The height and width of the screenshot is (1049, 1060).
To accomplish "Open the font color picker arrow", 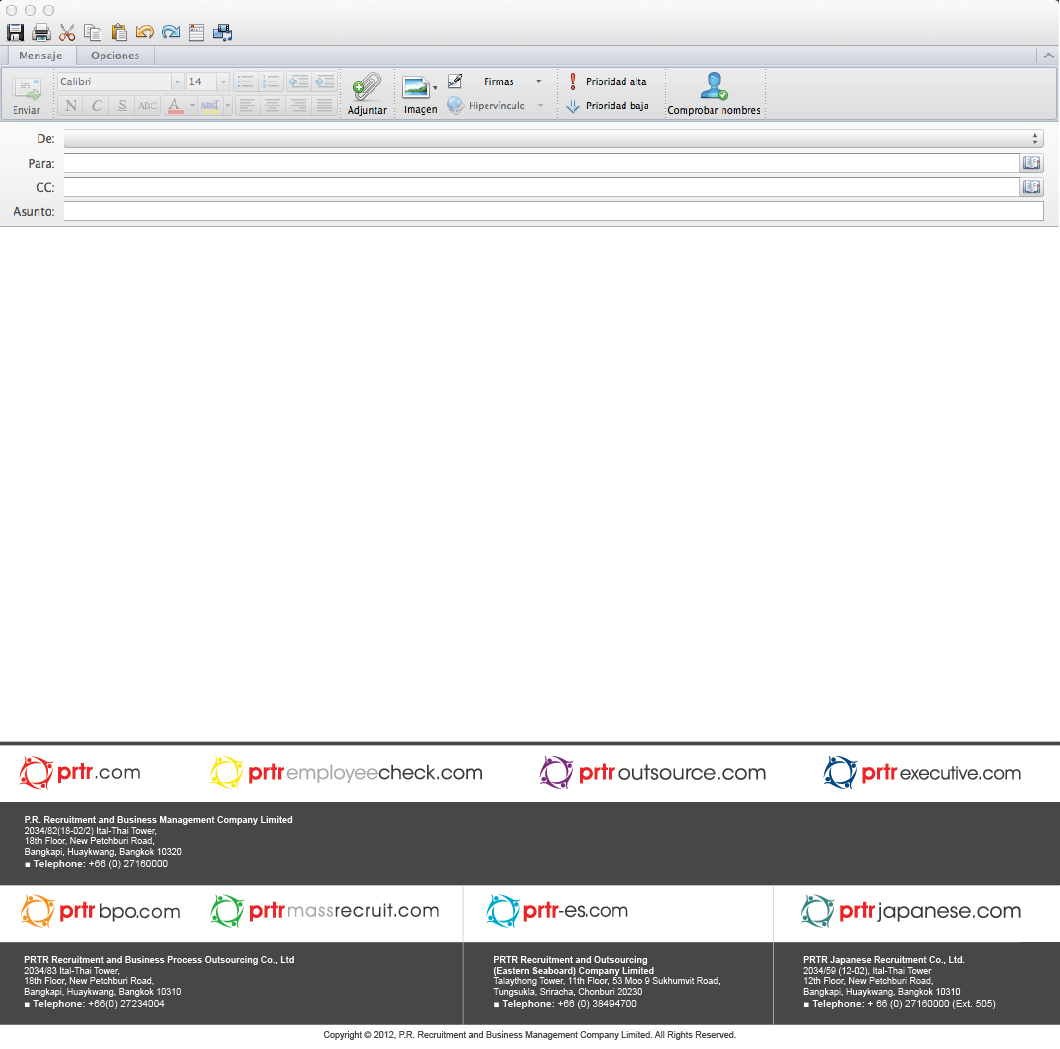I will (191, 106).
